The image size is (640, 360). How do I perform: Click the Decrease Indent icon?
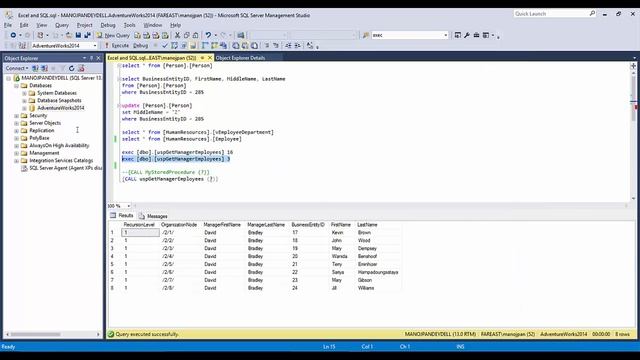pos(288,46)
